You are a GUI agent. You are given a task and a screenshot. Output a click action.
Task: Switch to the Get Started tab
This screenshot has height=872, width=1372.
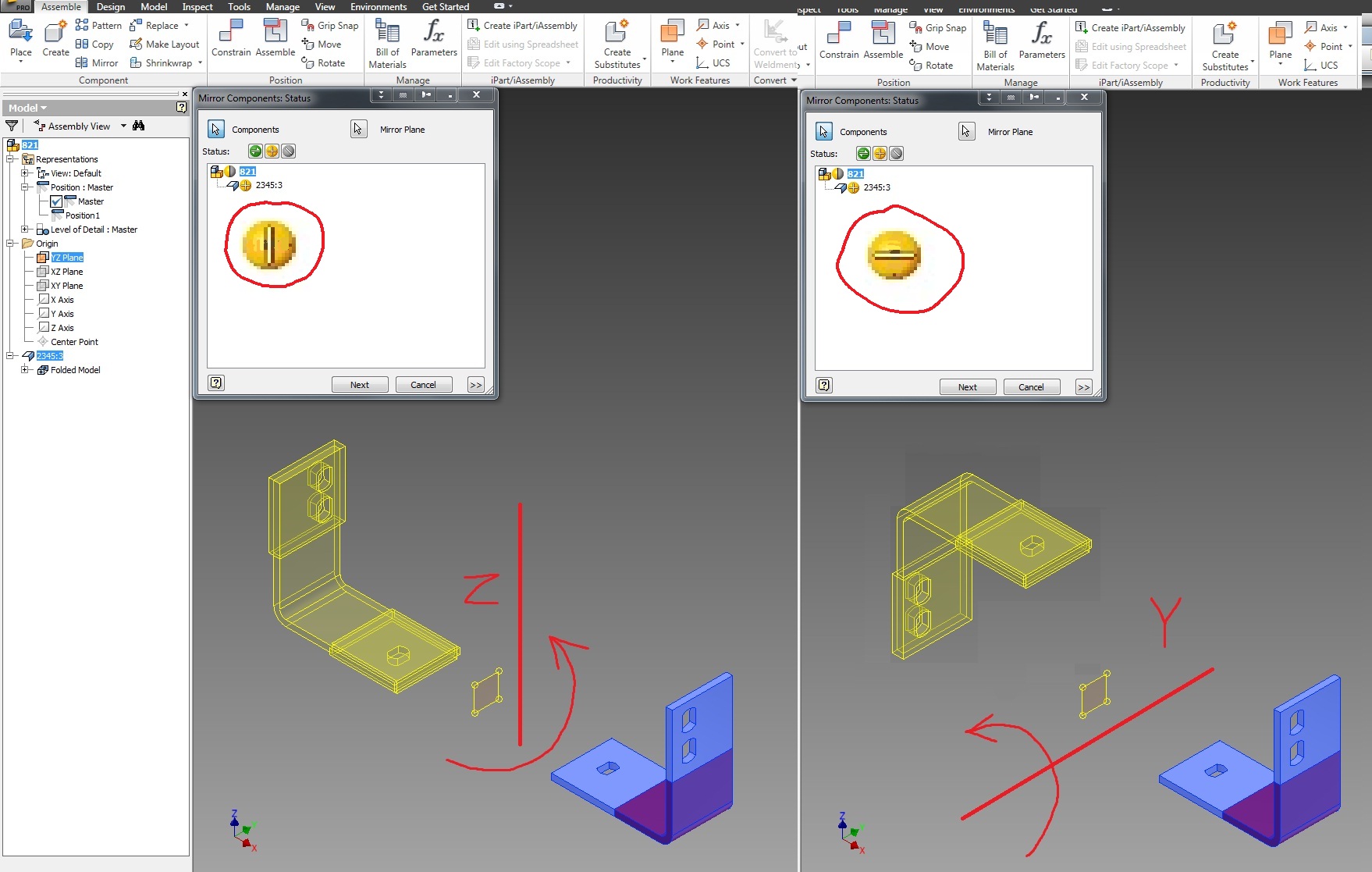[x=445, y=6]
